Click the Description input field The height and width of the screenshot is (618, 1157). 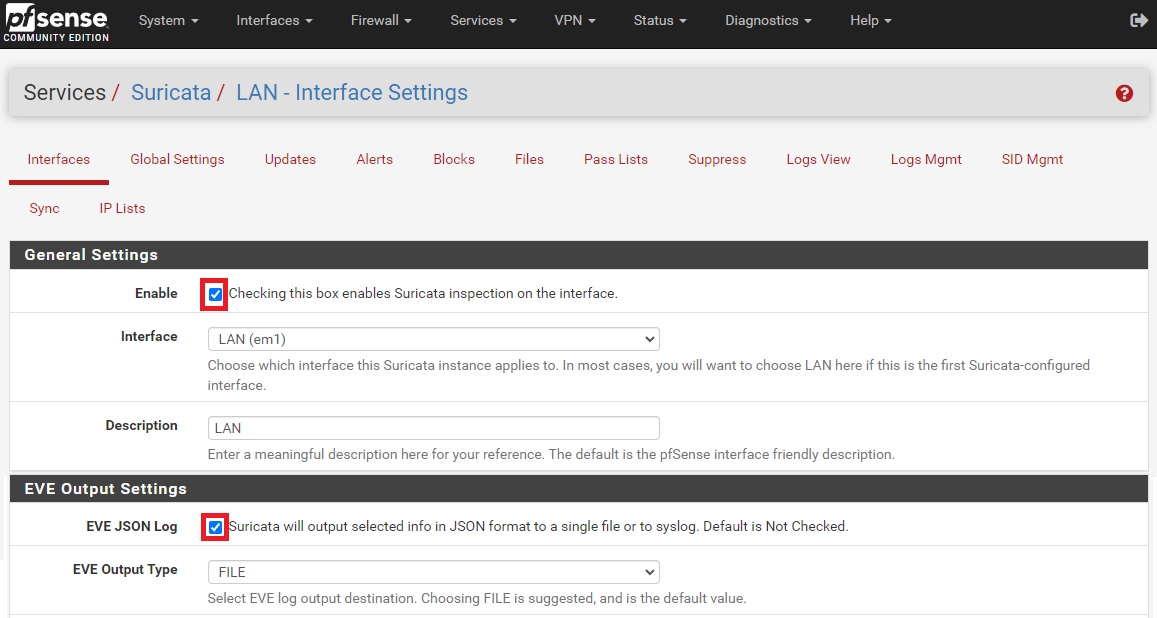click(434, 428)
